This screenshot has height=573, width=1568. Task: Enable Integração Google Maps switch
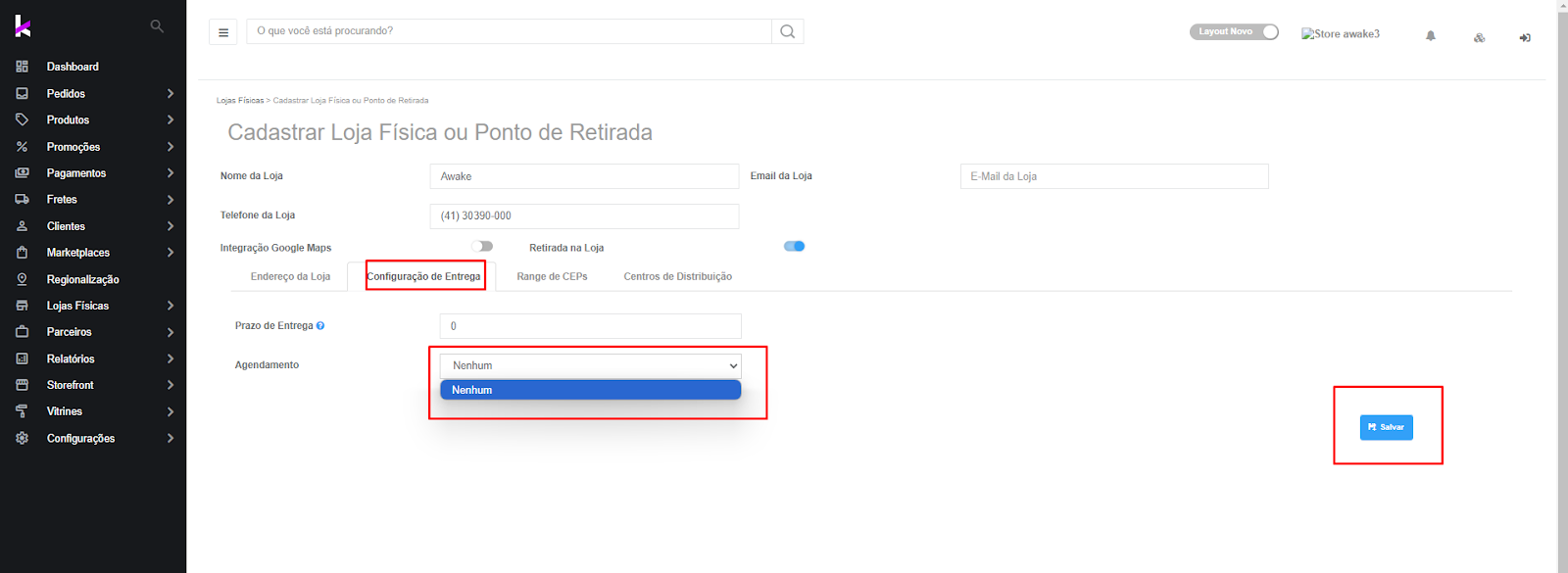coord(482,247)
